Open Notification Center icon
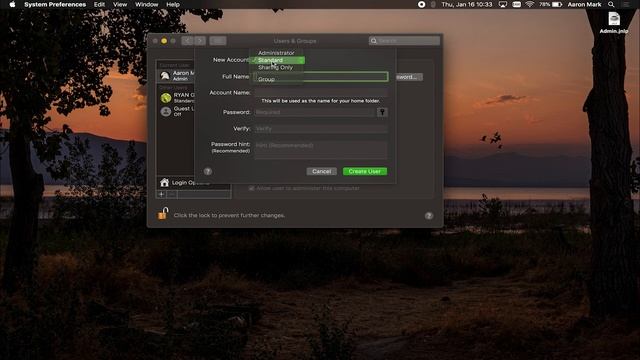Viewport: 640px width, 360px height. [x=625, y=4]
